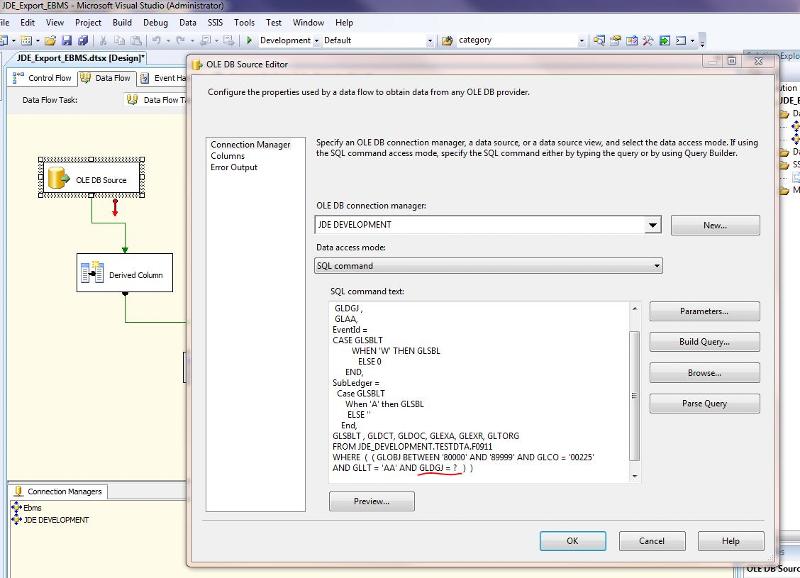Click New... connection manager button
Image resolution: width=800 pixels, height=578 pixels.
[x=715, y=225]
